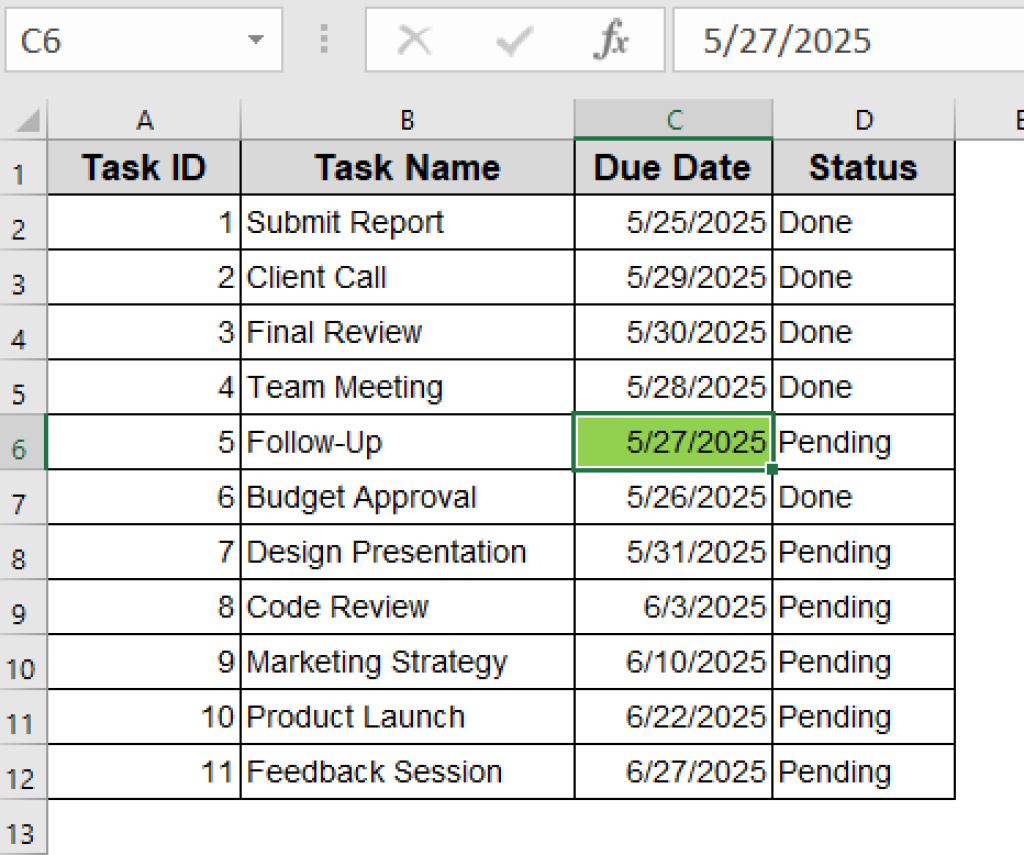Select the highlighted green cell with 5/27/2025
The width and height of the screenshot is (1024, 855).
pos(672,442)
